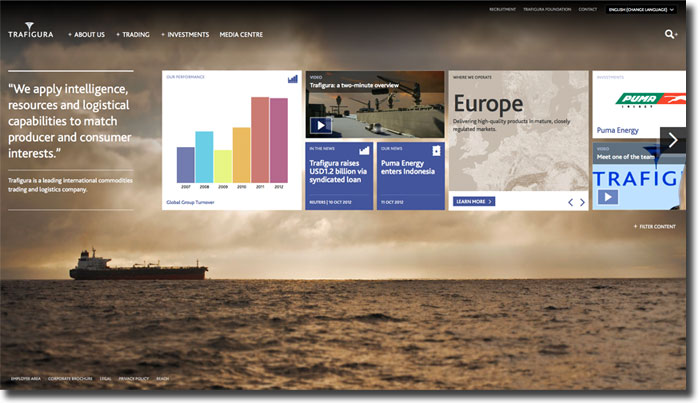700x403 pixels.
Task: Click document icon on Puma Energy news tile
Action: tap(436, 151)
